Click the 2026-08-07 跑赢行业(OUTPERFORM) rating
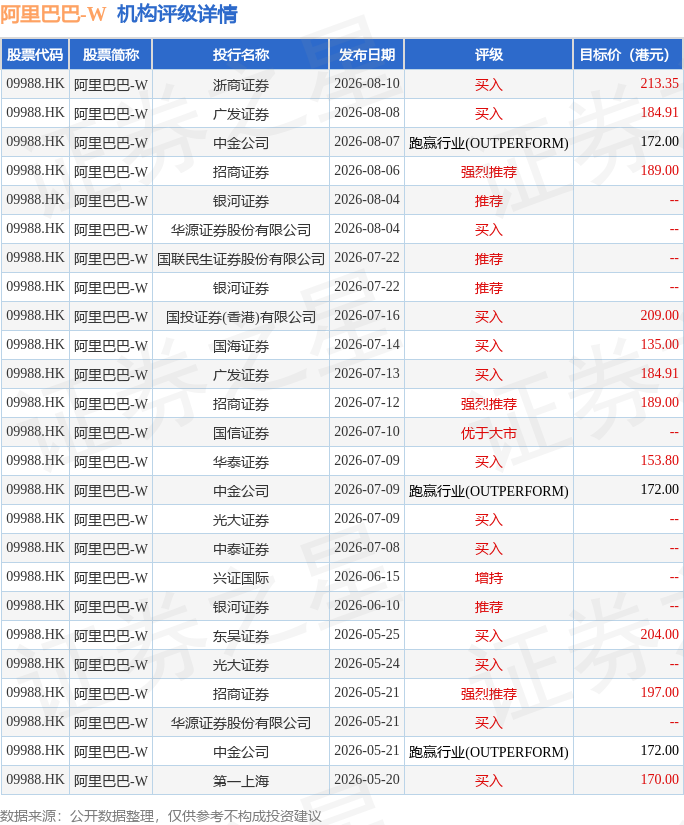This screenshot has width=684, height=825. (x=488, y=143)
